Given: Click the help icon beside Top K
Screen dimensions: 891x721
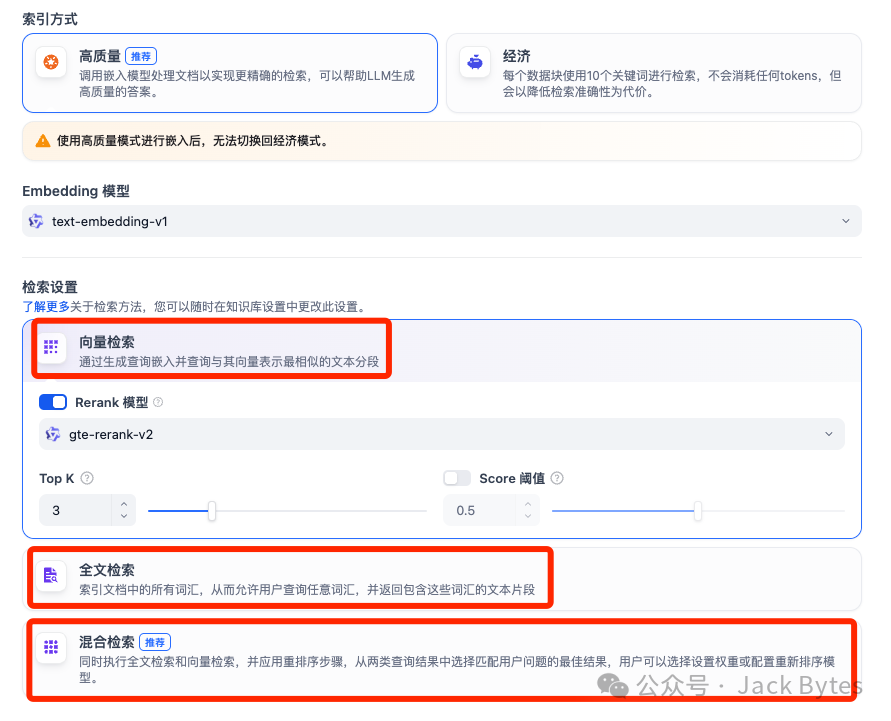Looking at the screenshot, I should pyautogui.click(x=87, y=479).
